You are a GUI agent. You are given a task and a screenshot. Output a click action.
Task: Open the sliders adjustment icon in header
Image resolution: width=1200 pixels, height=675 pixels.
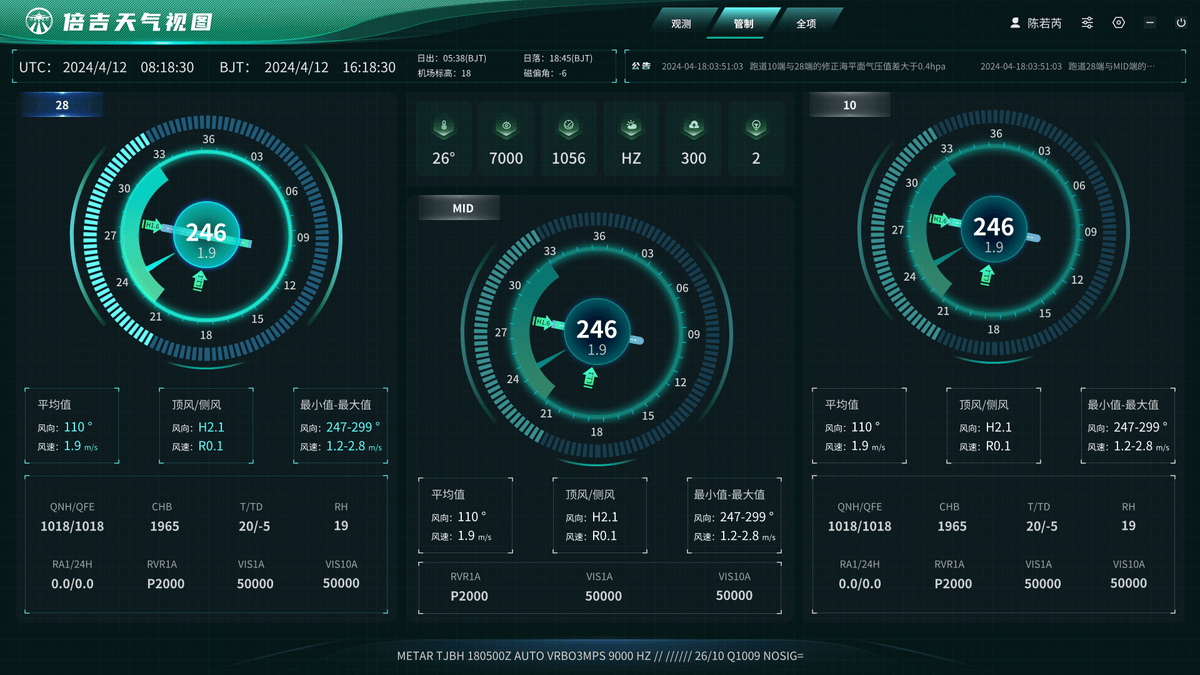pyautogui.click(x=1088, y=23)
